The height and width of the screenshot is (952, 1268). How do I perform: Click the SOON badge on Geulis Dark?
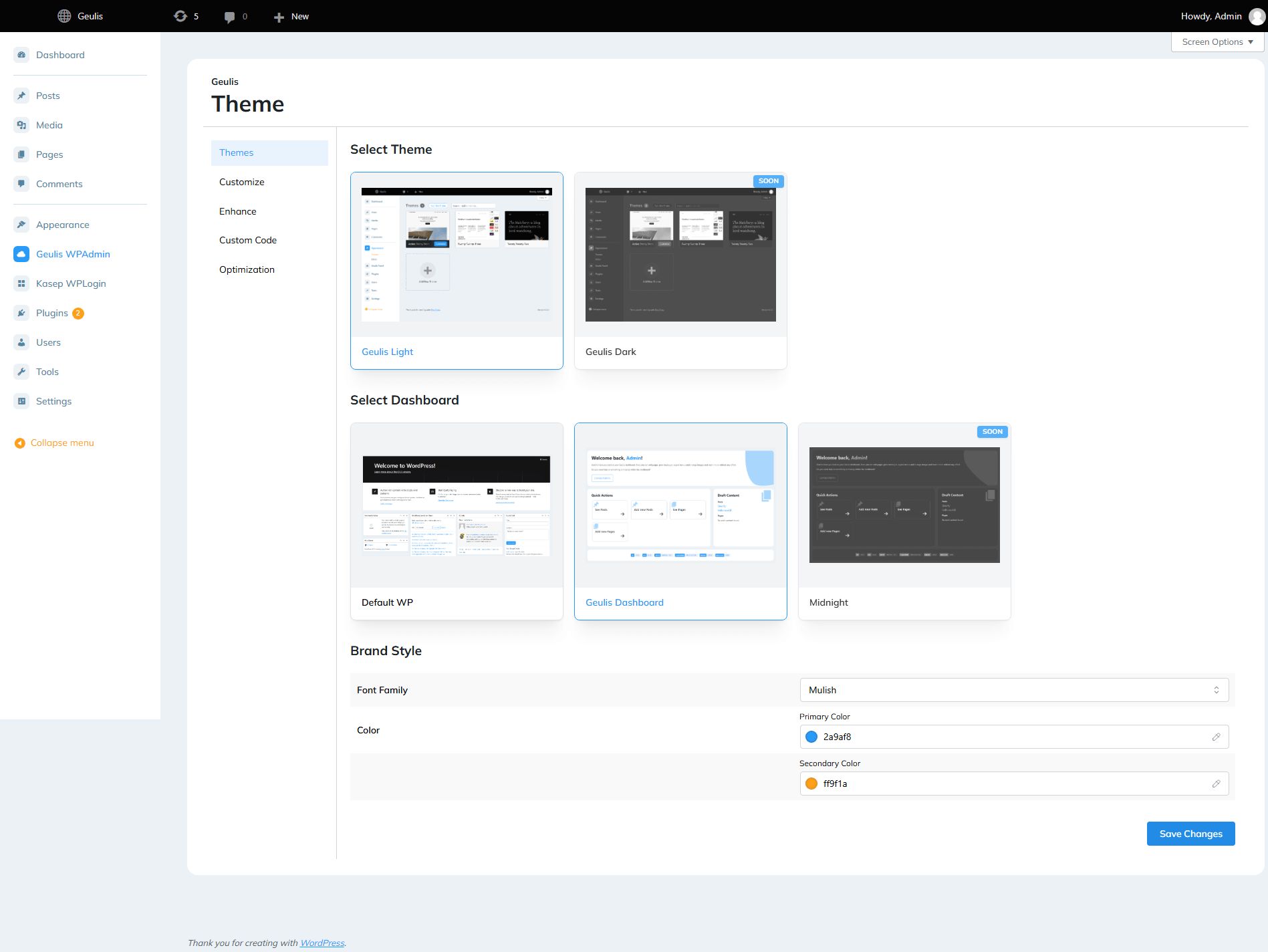(769, 181)
